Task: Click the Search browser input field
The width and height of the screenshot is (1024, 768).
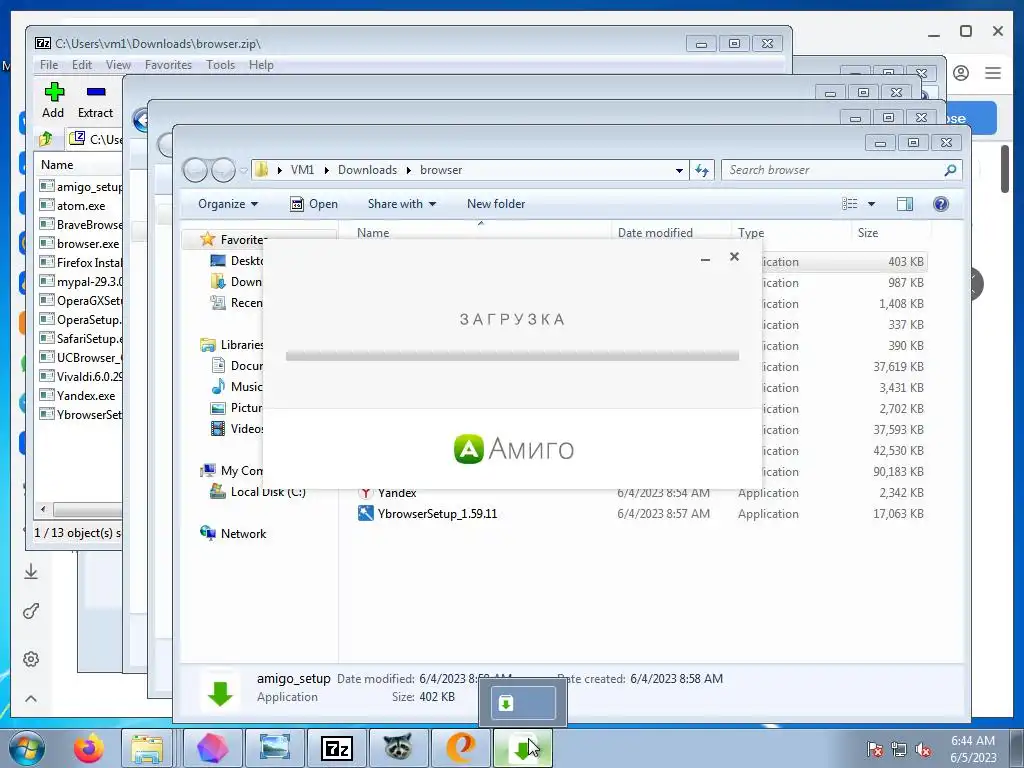Action: pos(833,170)
